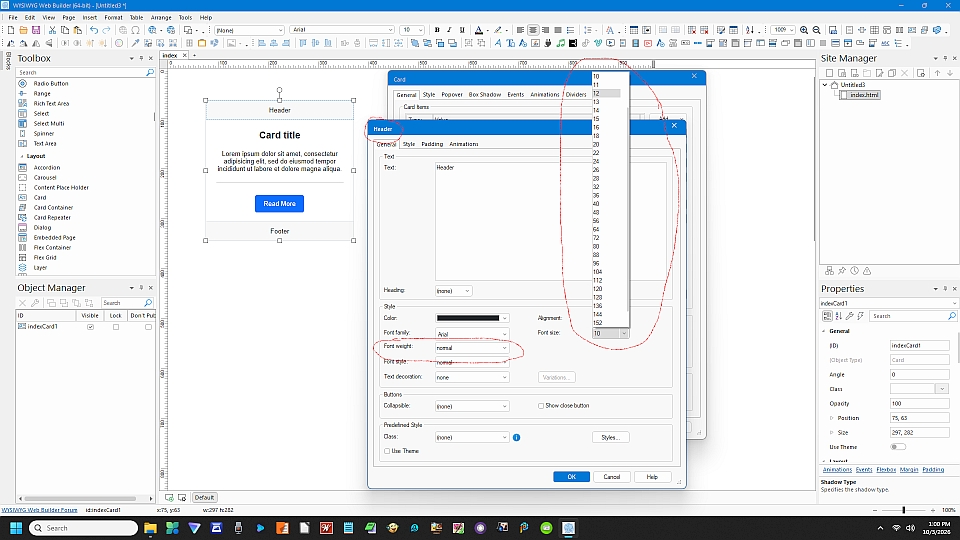Viewport: 960px width, 540px height.
Task: Open the Class dropdown in Properties panel
Action: click(x=942, y=389)
